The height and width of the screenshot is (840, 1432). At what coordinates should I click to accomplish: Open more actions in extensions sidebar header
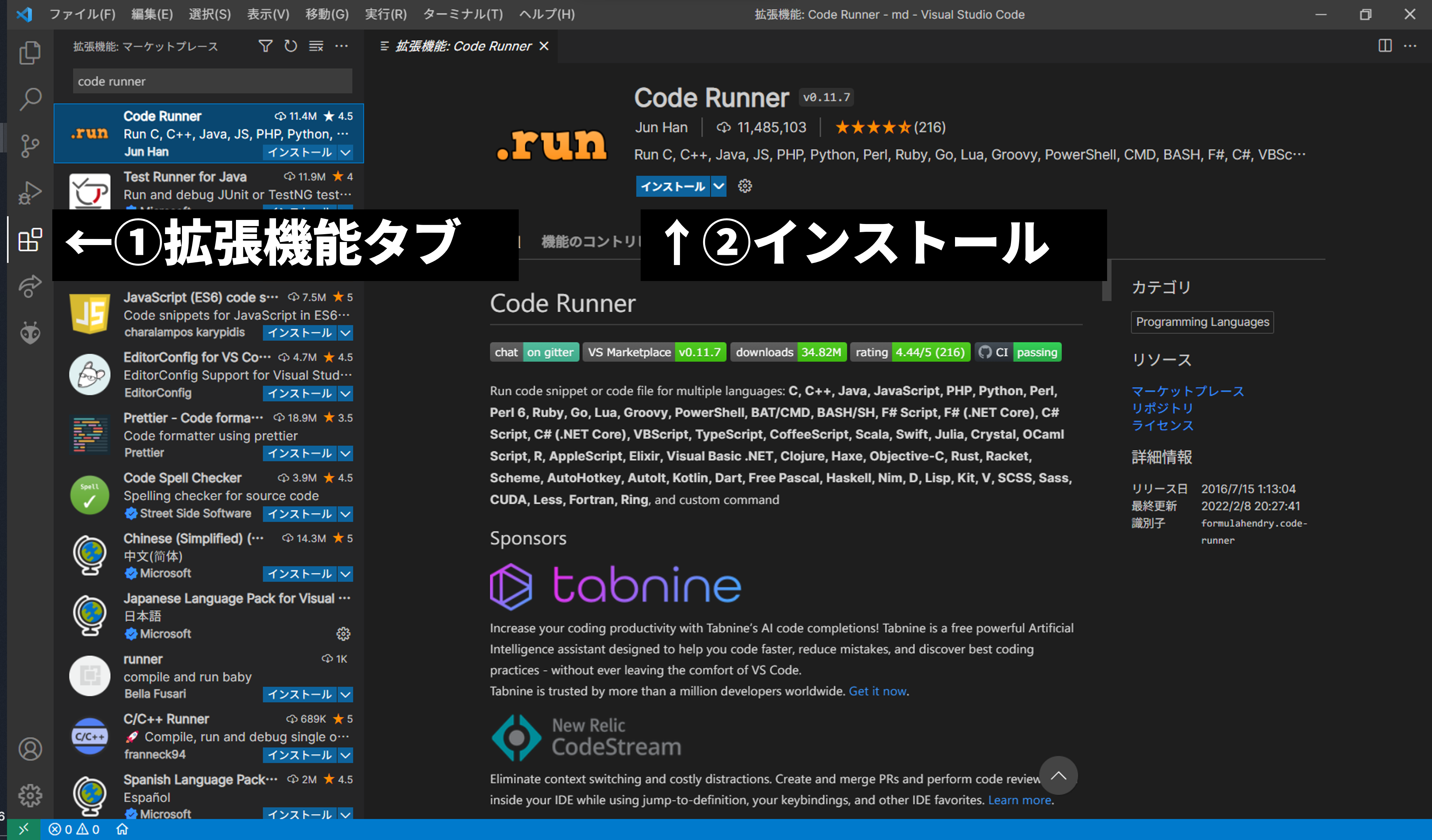click(x=342, y=46)
